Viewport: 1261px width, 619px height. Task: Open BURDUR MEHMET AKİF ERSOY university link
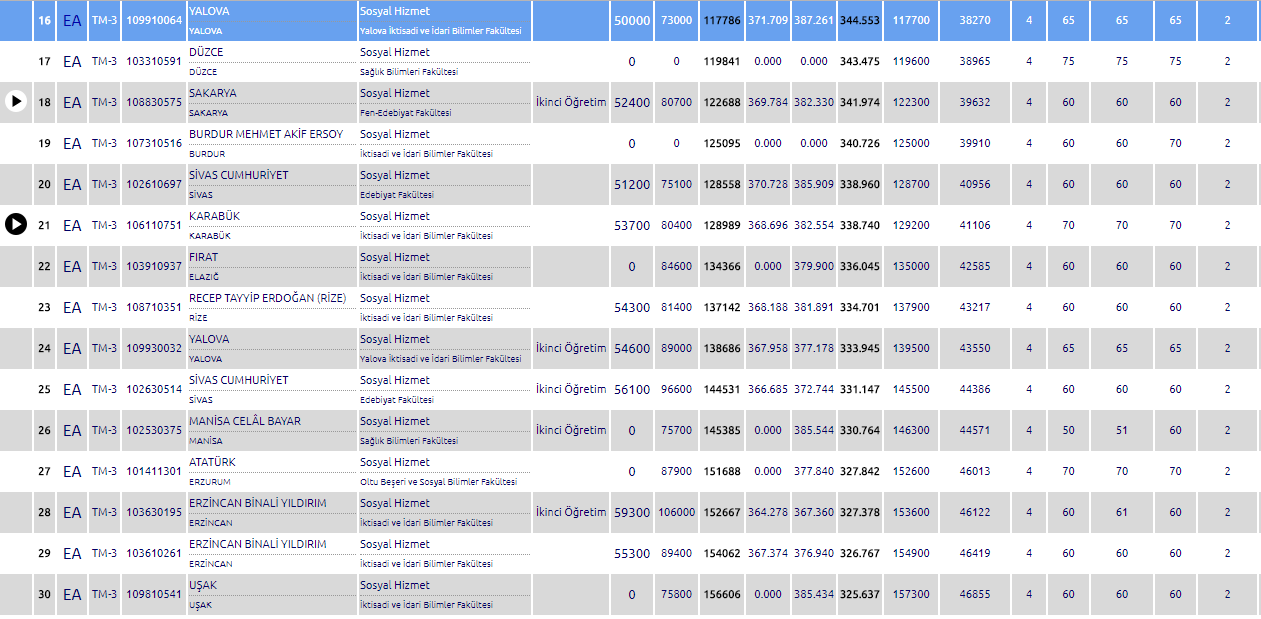(265, 134)
